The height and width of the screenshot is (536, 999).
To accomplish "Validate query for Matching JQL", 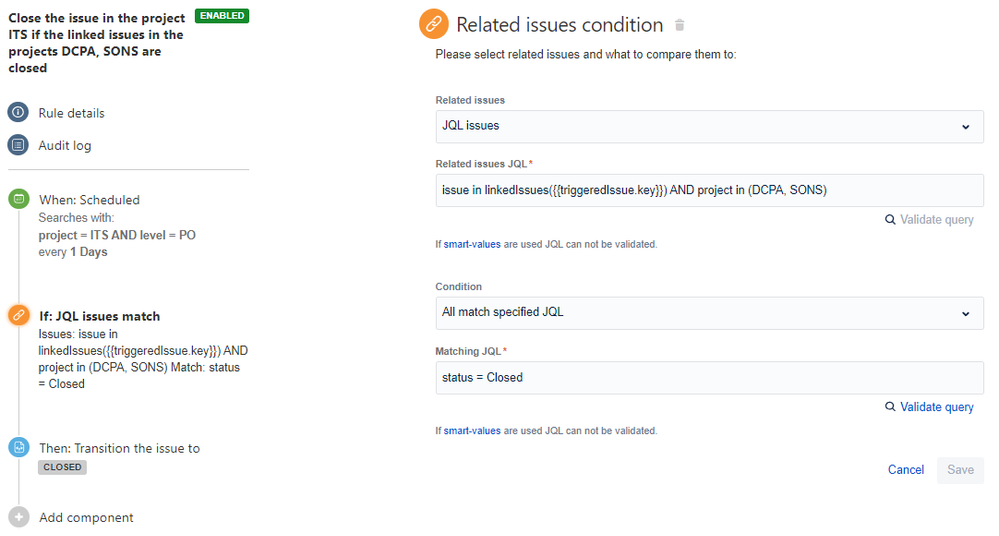I will click(930, 407).
